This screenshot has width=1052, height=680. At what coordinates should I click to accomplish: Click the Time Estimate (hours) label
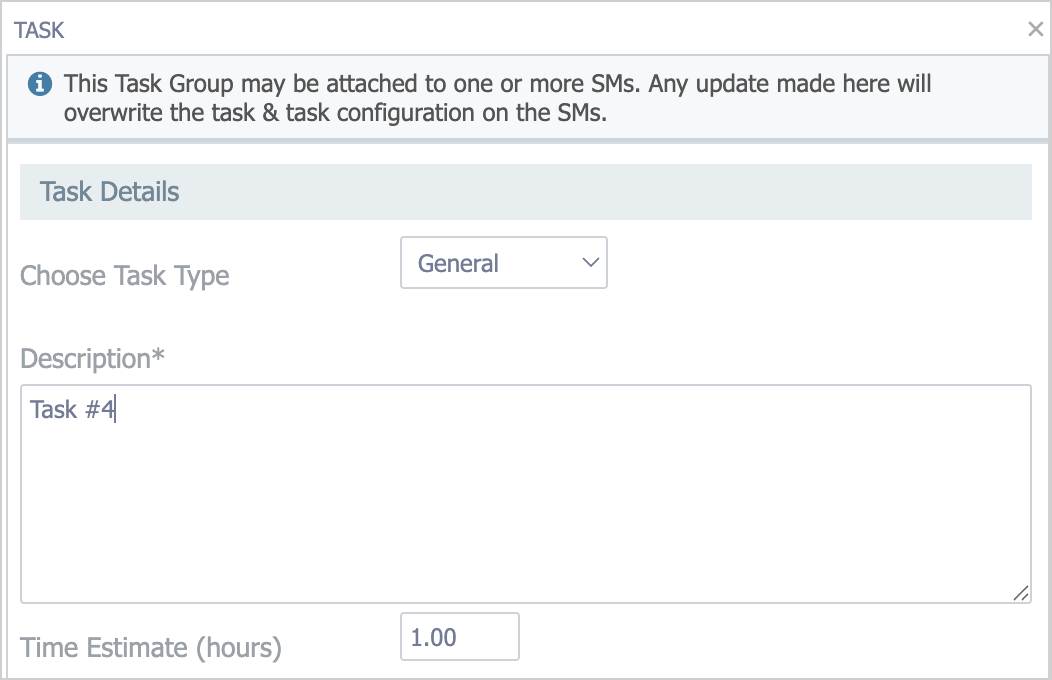(x=151, y=648)
